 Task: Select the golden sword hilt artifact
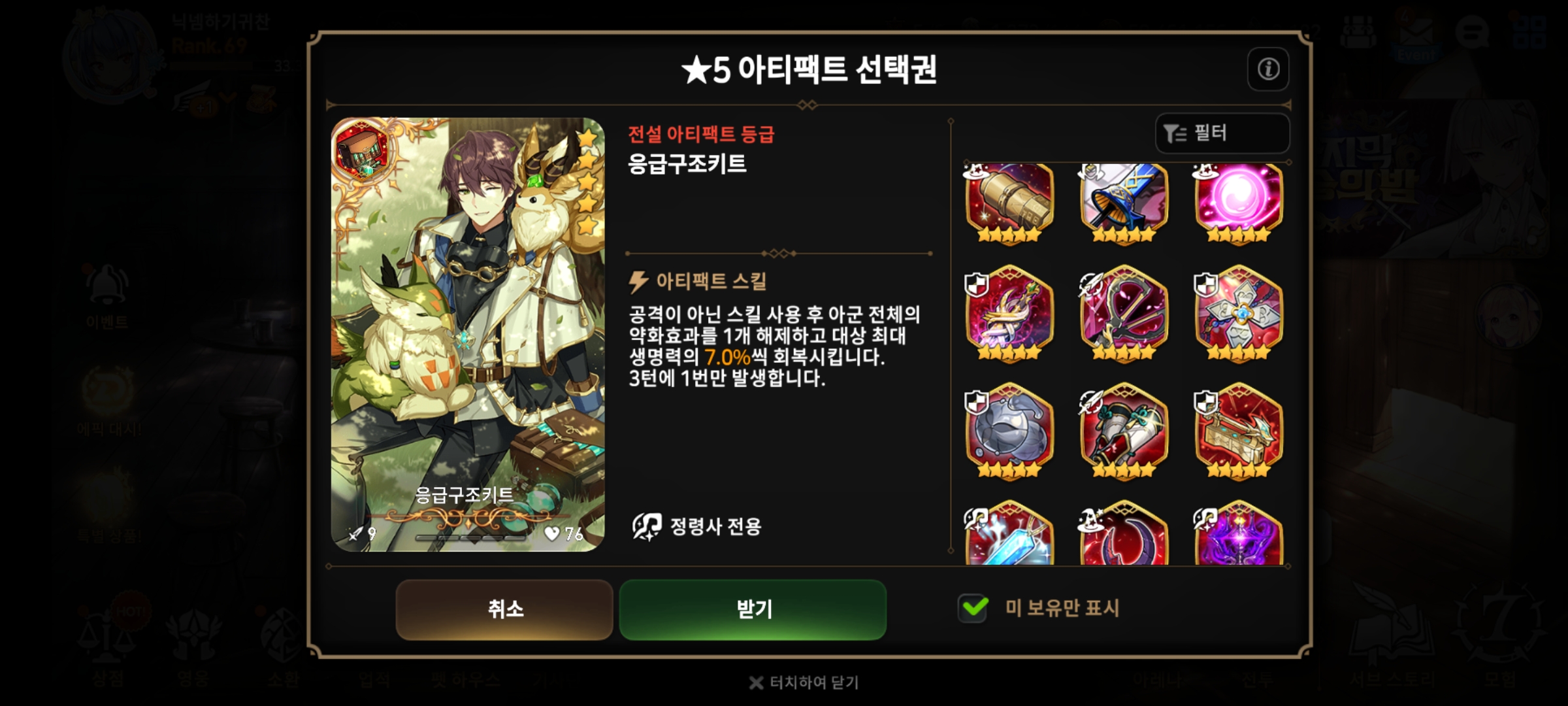tap(1009, 313)
